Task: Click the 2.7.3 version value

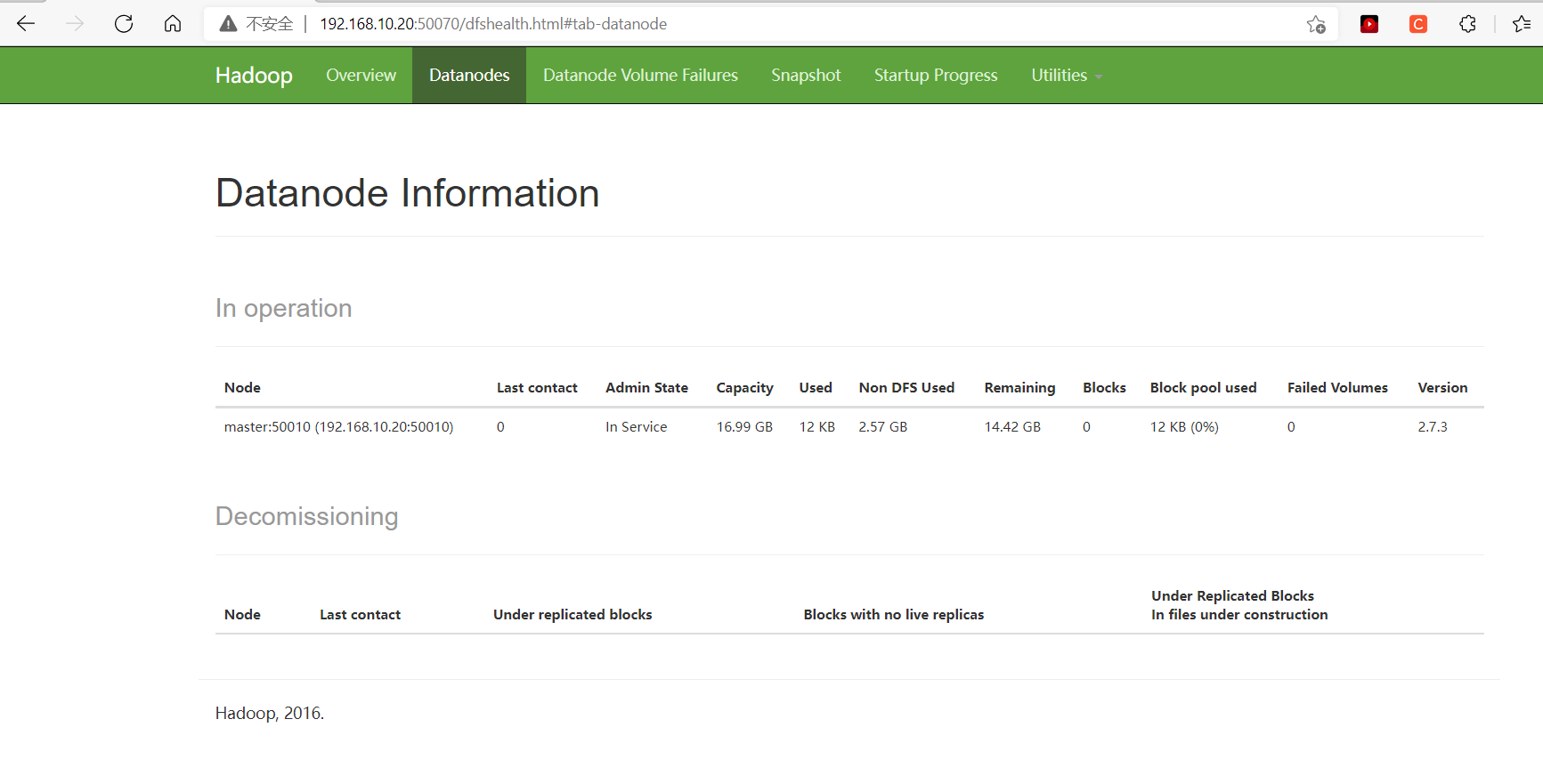Action: [1433, 427]
